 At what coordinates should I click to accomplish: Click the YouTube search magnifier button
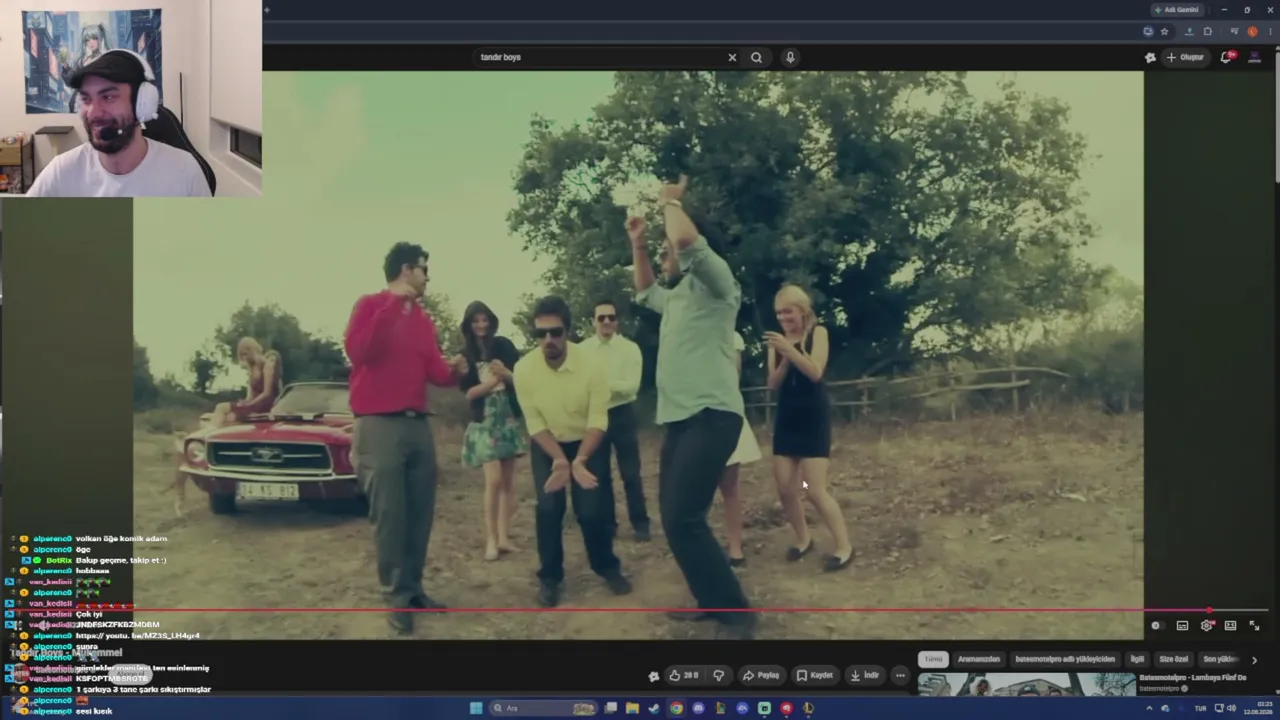[756, 57]
